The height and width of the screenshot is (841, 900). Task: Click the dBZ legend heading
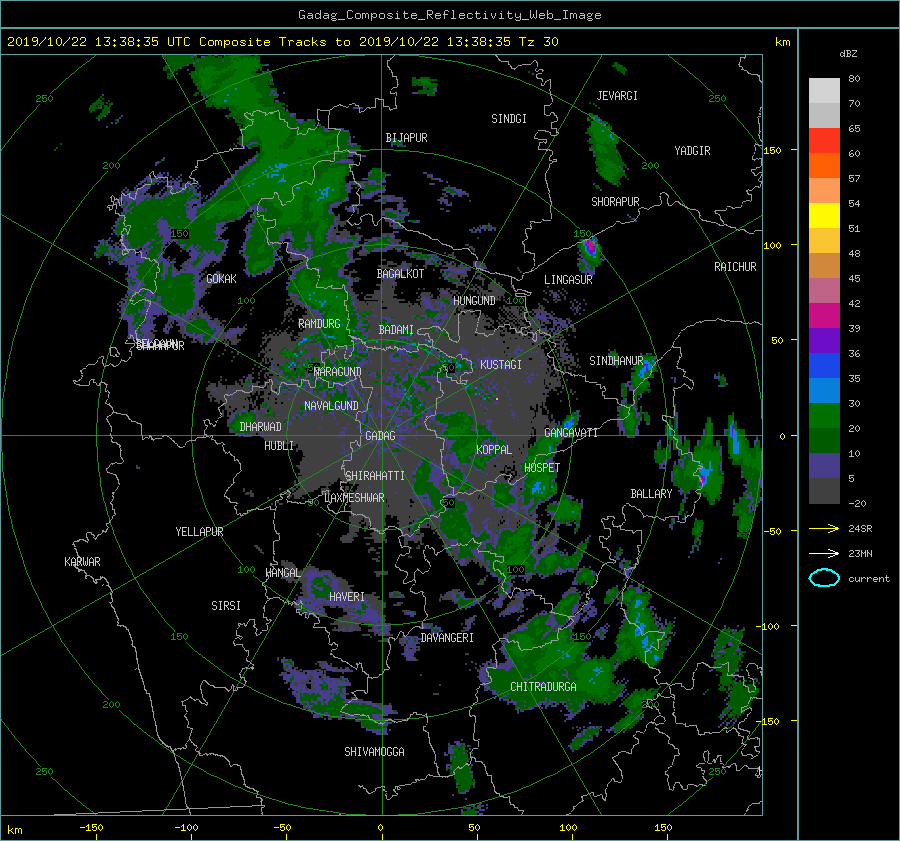[x=848, y=54]
